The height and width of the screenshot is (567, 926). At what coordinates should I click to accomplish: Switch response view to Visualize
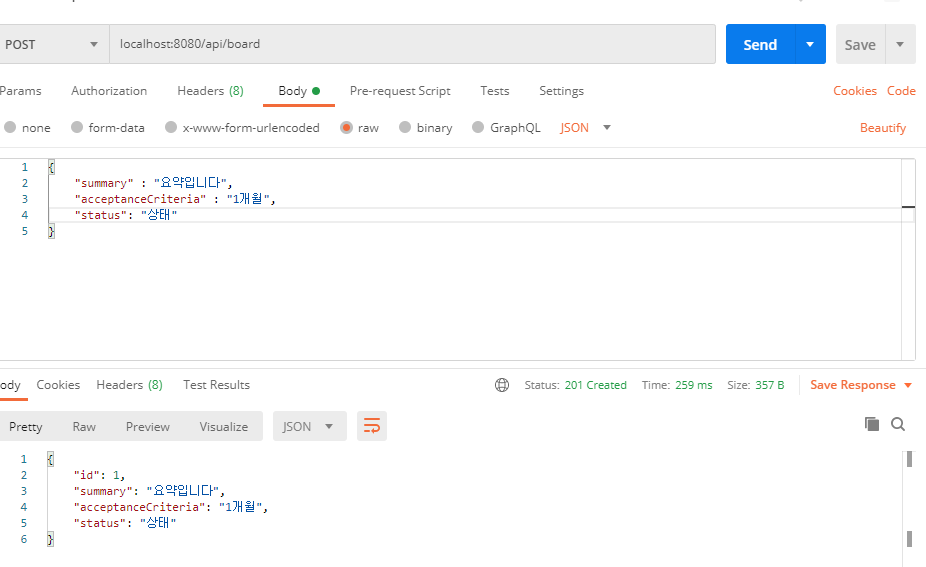point(224,426)
